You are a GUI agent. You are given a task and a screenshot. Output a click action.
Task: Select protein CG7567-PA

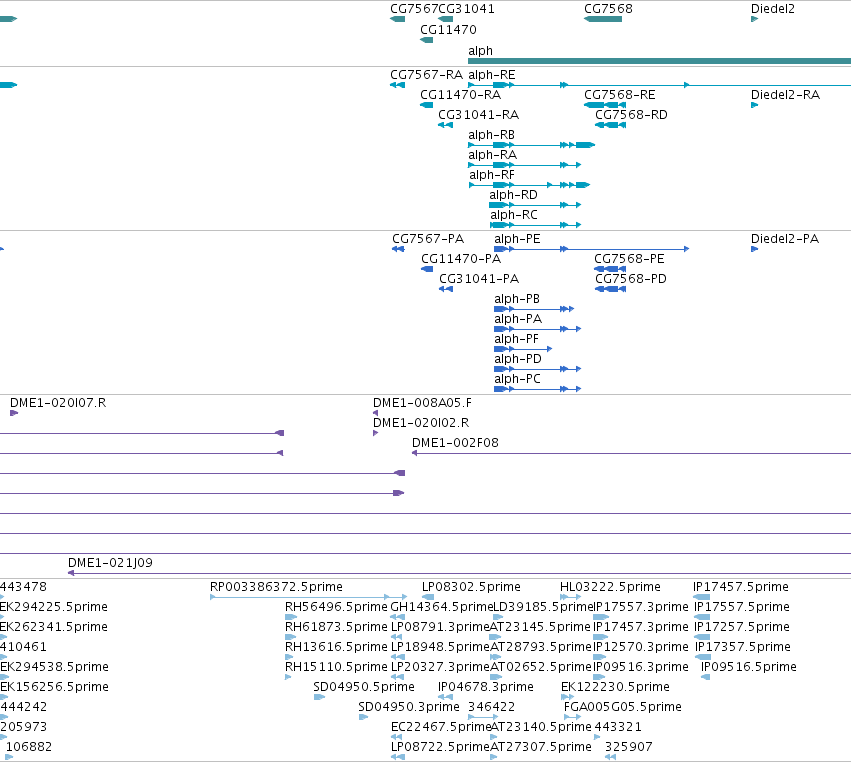point(398,249)
